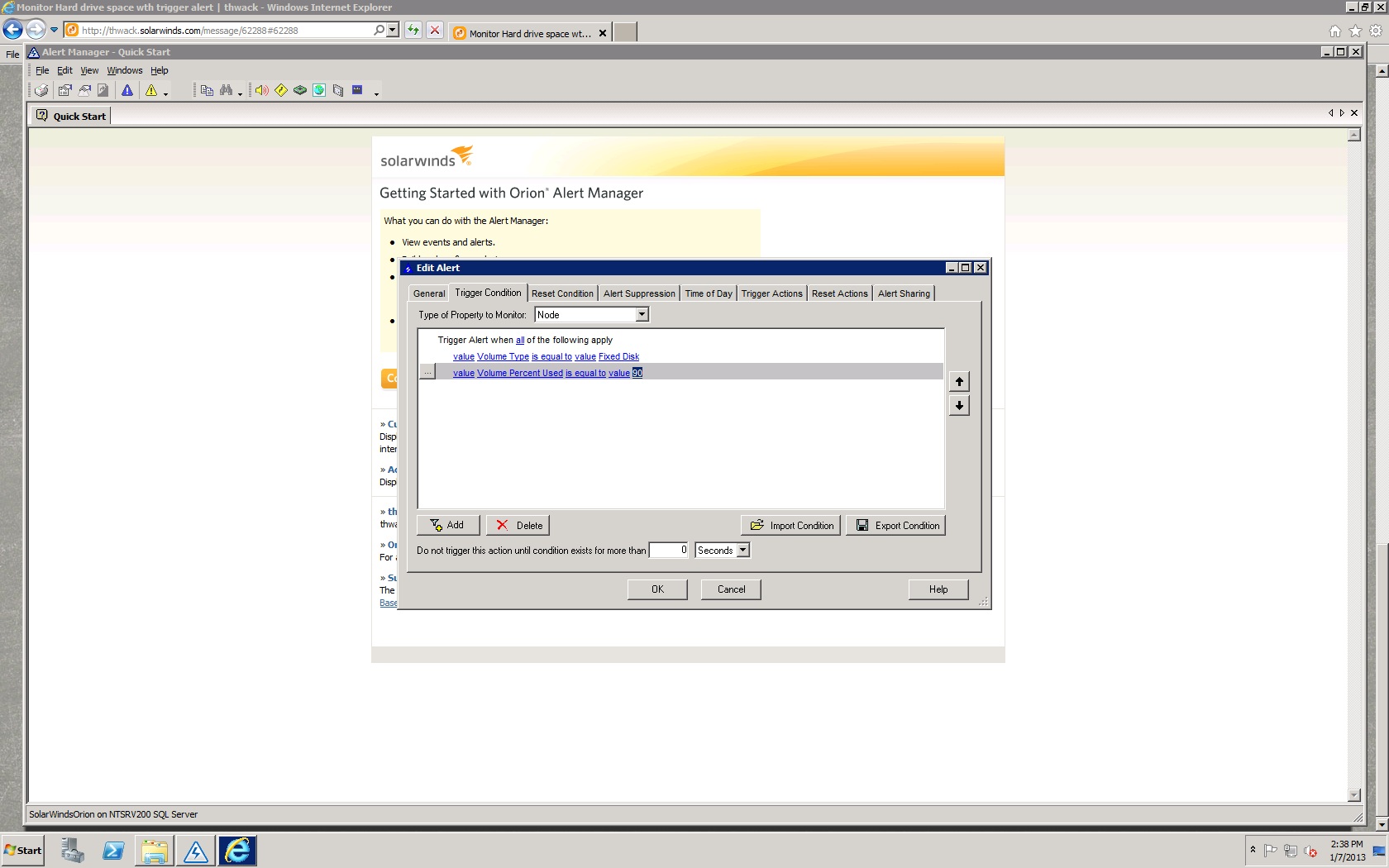This screenshot has height=868, width=1389.
Task: Click the 'all' link in trigger condition
Action: [x=520, y=341]
